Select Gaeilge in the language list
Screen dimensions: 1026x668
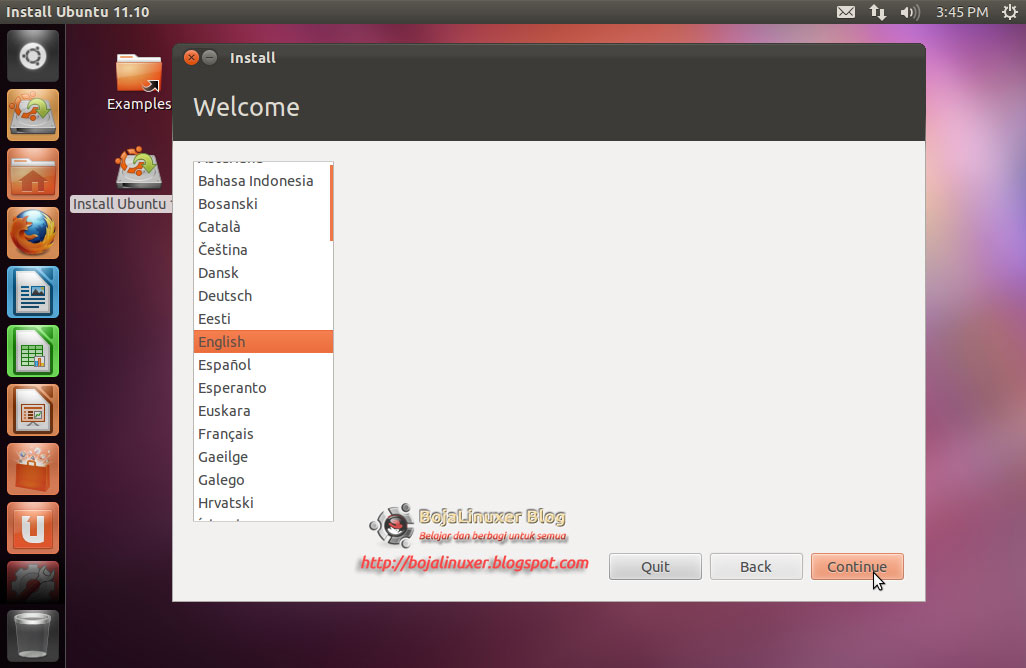[x=262, y=457]
